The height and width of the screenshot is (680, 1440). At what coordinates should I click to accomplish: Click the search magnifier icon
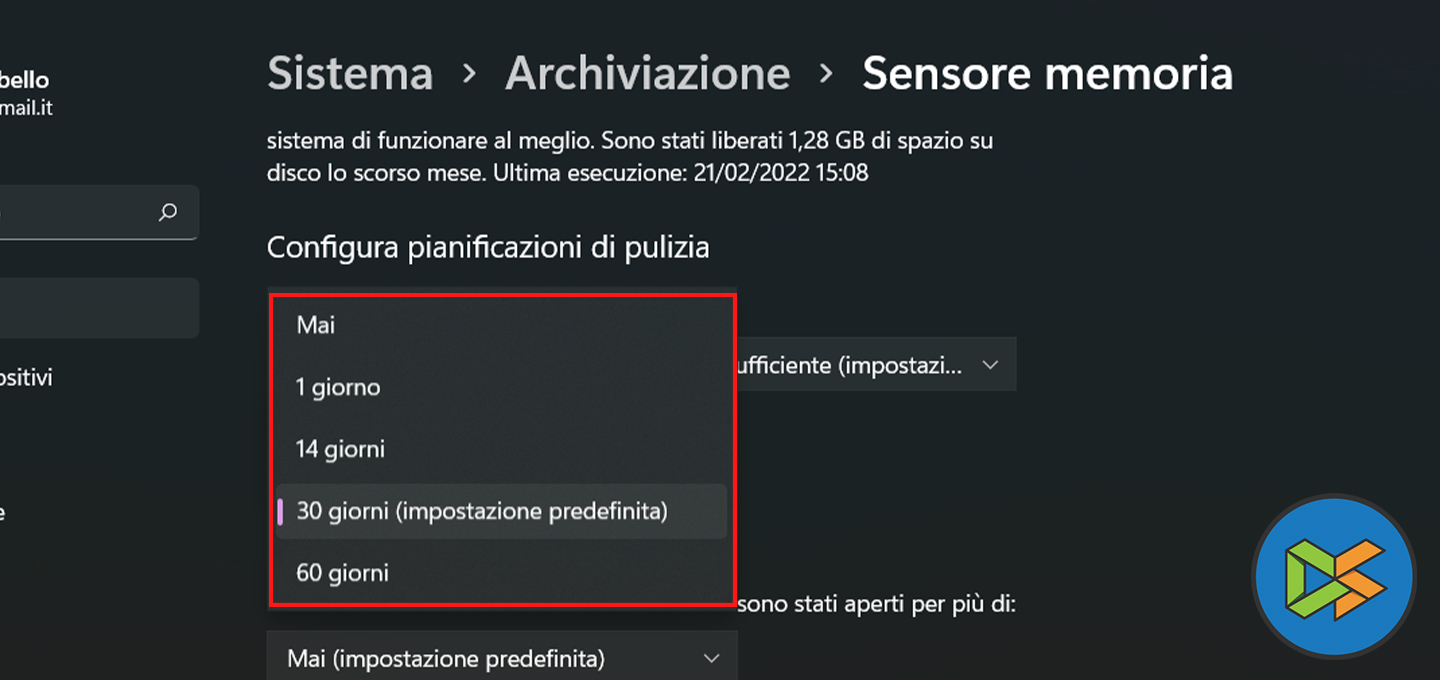(168, 212)
